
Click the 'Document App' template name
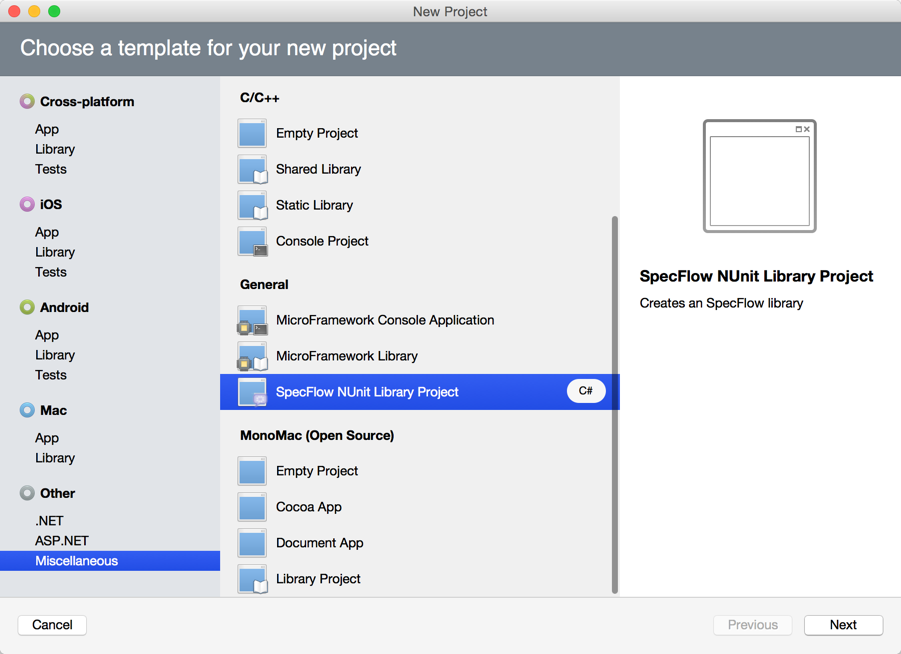319,543
